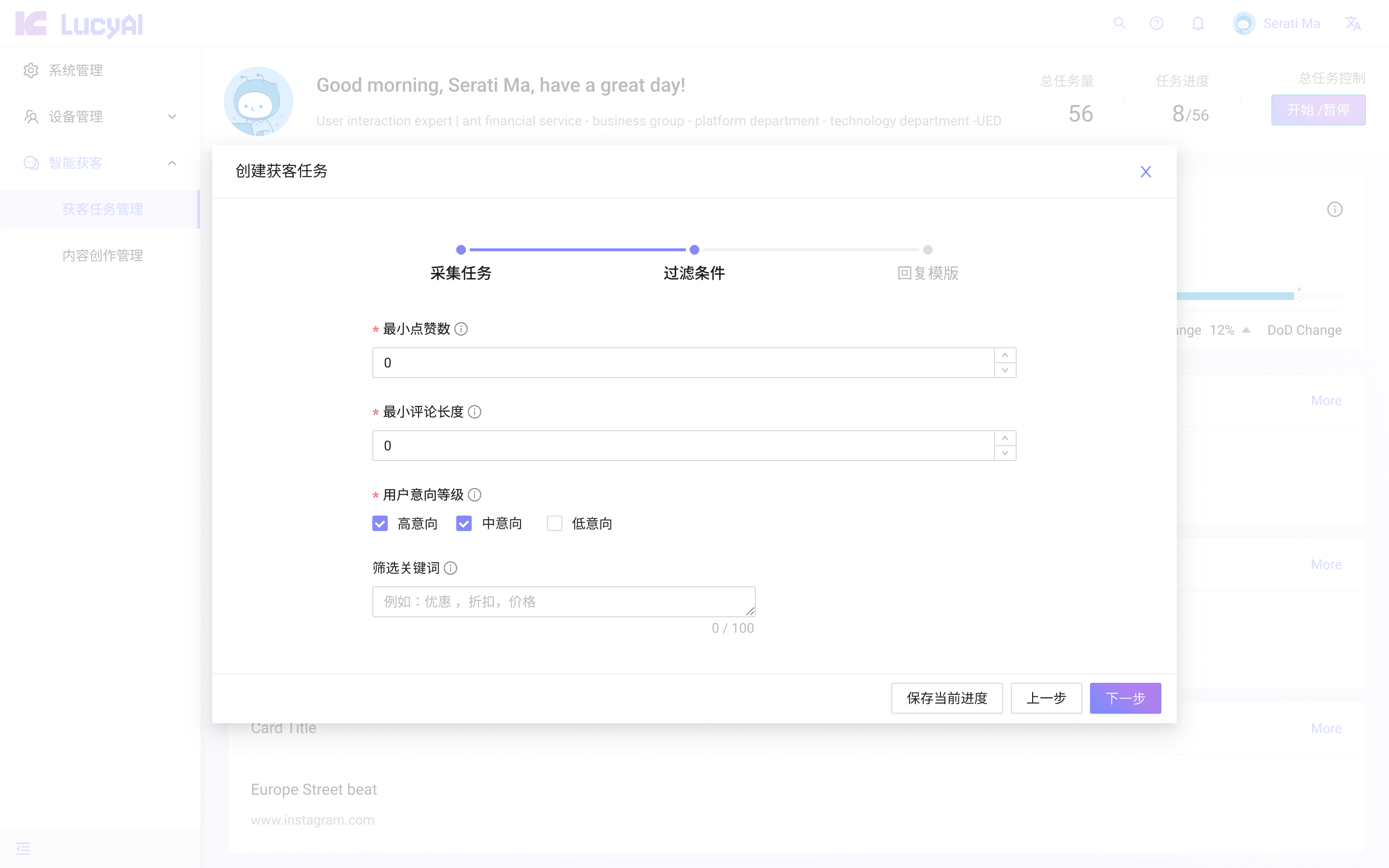Click the 下一步 button

[x=1125, y=698]
